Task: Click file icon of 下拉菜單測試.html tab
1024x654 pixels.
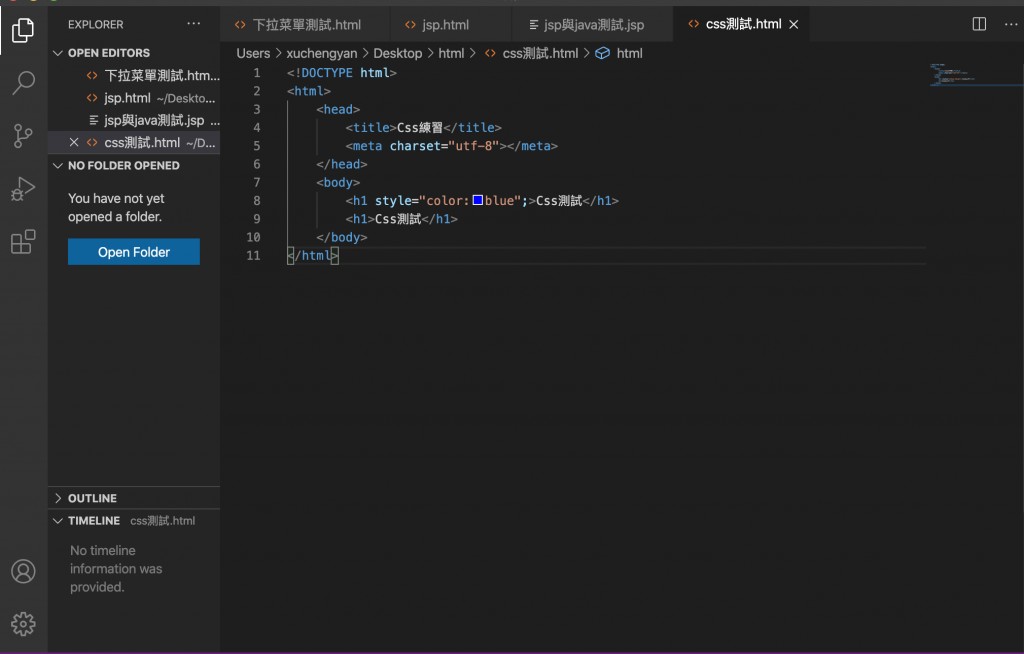Action: (240, 25)
